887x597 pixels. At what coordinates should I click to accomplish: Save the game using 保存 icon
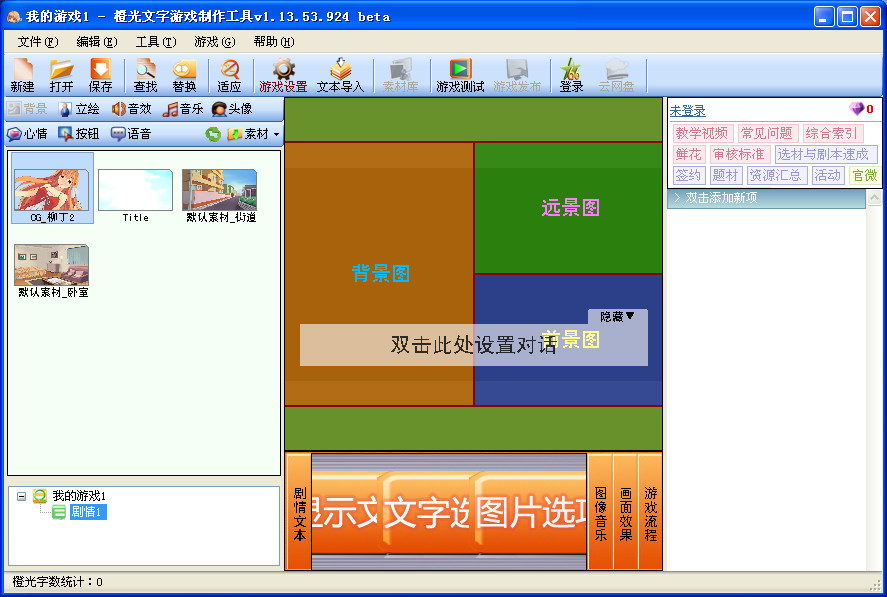[x=100, y=76]
